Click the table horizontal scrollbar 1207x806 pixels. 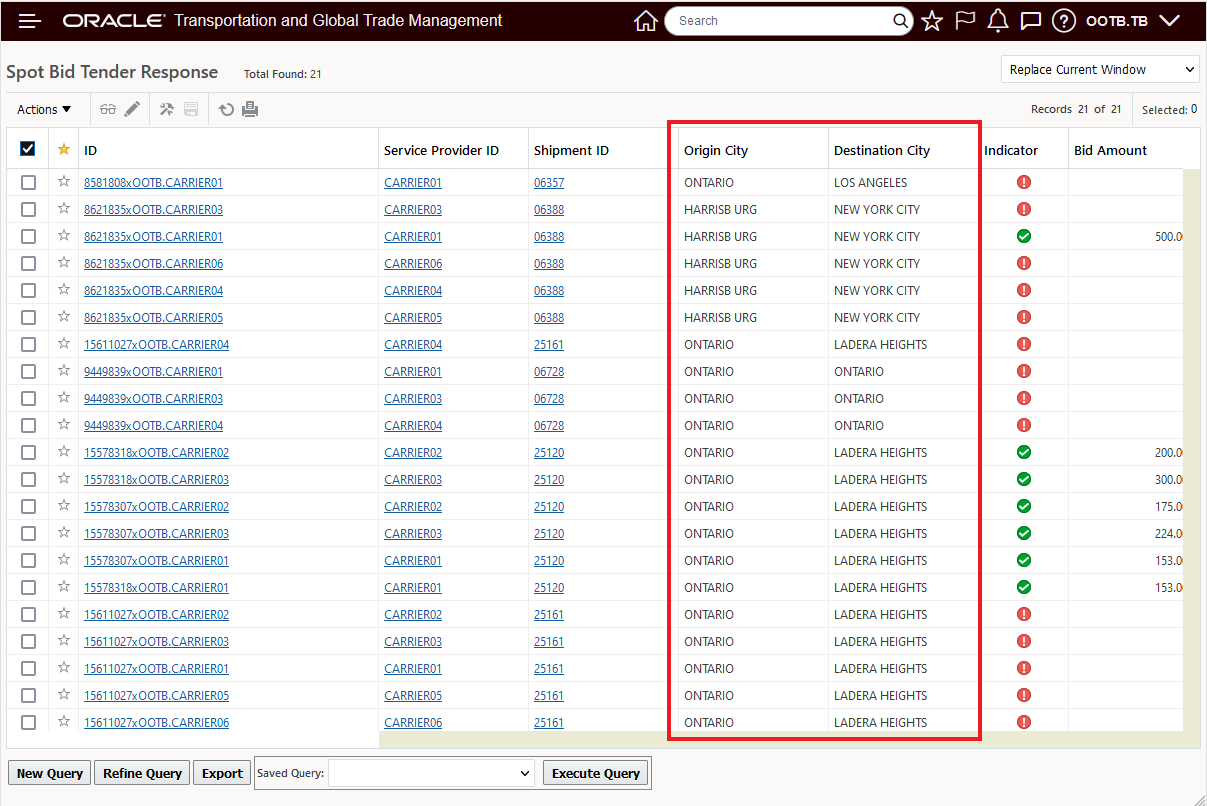[780, 739]
